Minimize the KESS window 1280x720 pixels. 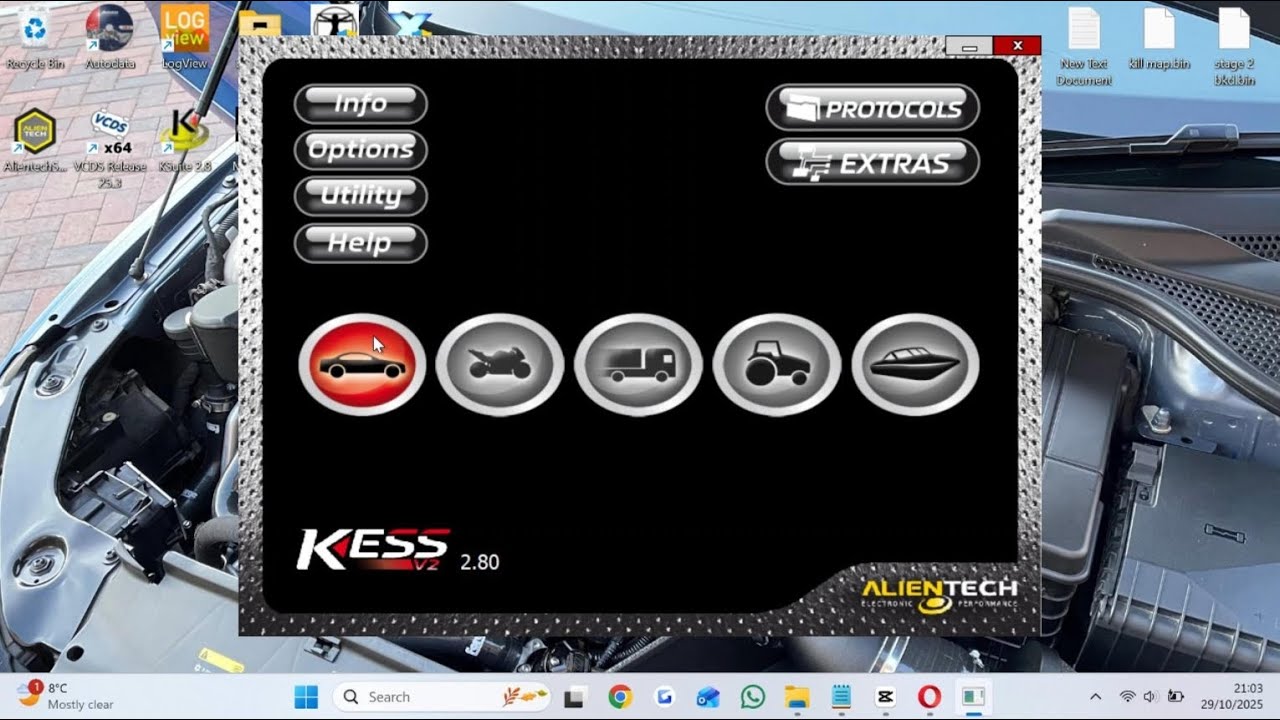pyautogui.click(x=969, y=46)
